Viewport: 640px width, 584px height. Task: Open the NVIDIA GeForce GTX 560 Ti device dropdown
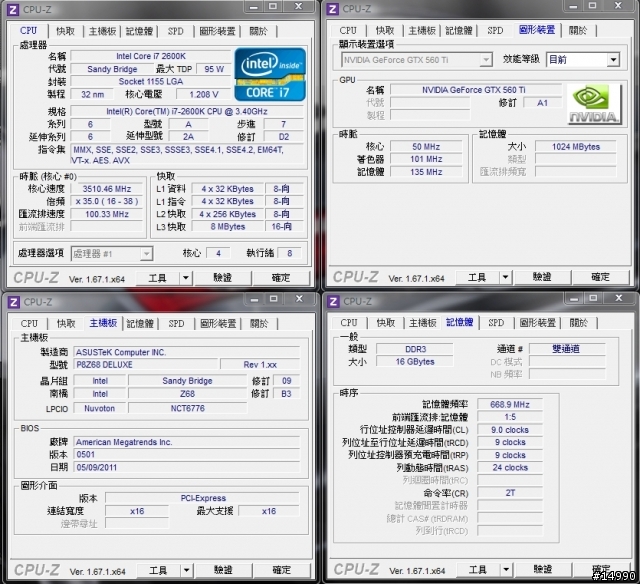click(416, 60)
